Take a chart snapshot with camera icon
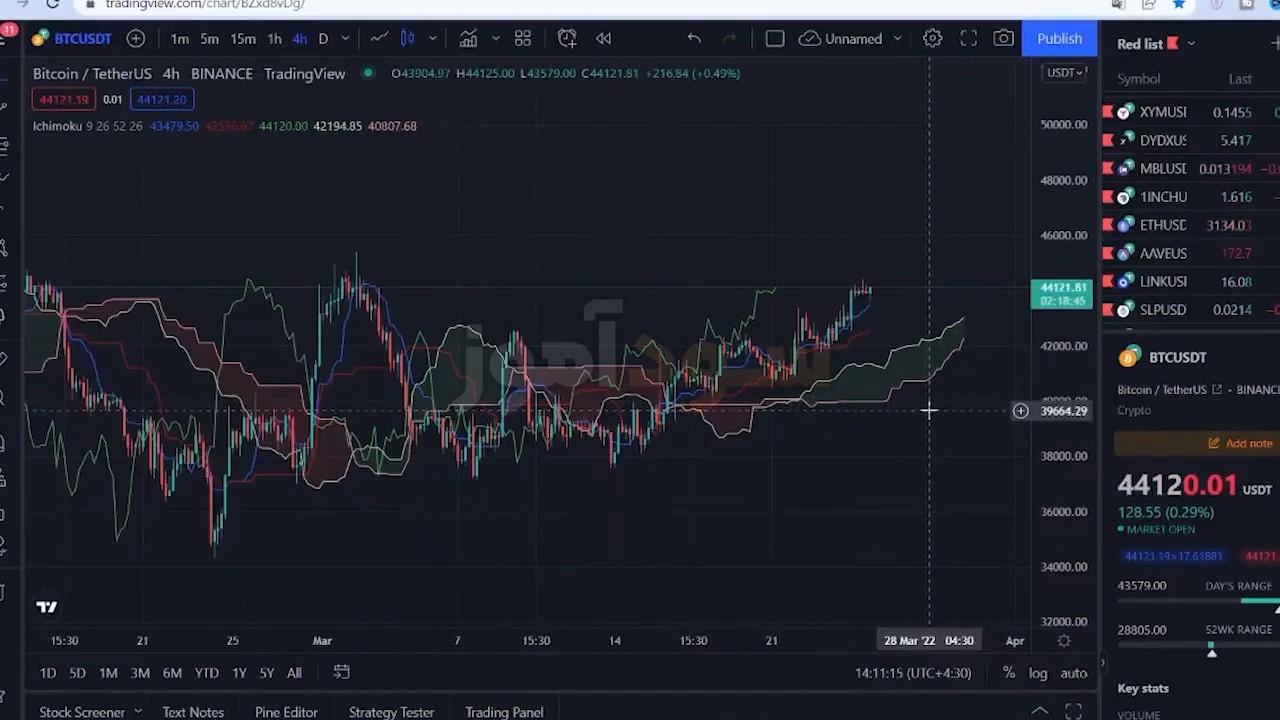This screenshot has width=1280, height=720. [1004, 39]
